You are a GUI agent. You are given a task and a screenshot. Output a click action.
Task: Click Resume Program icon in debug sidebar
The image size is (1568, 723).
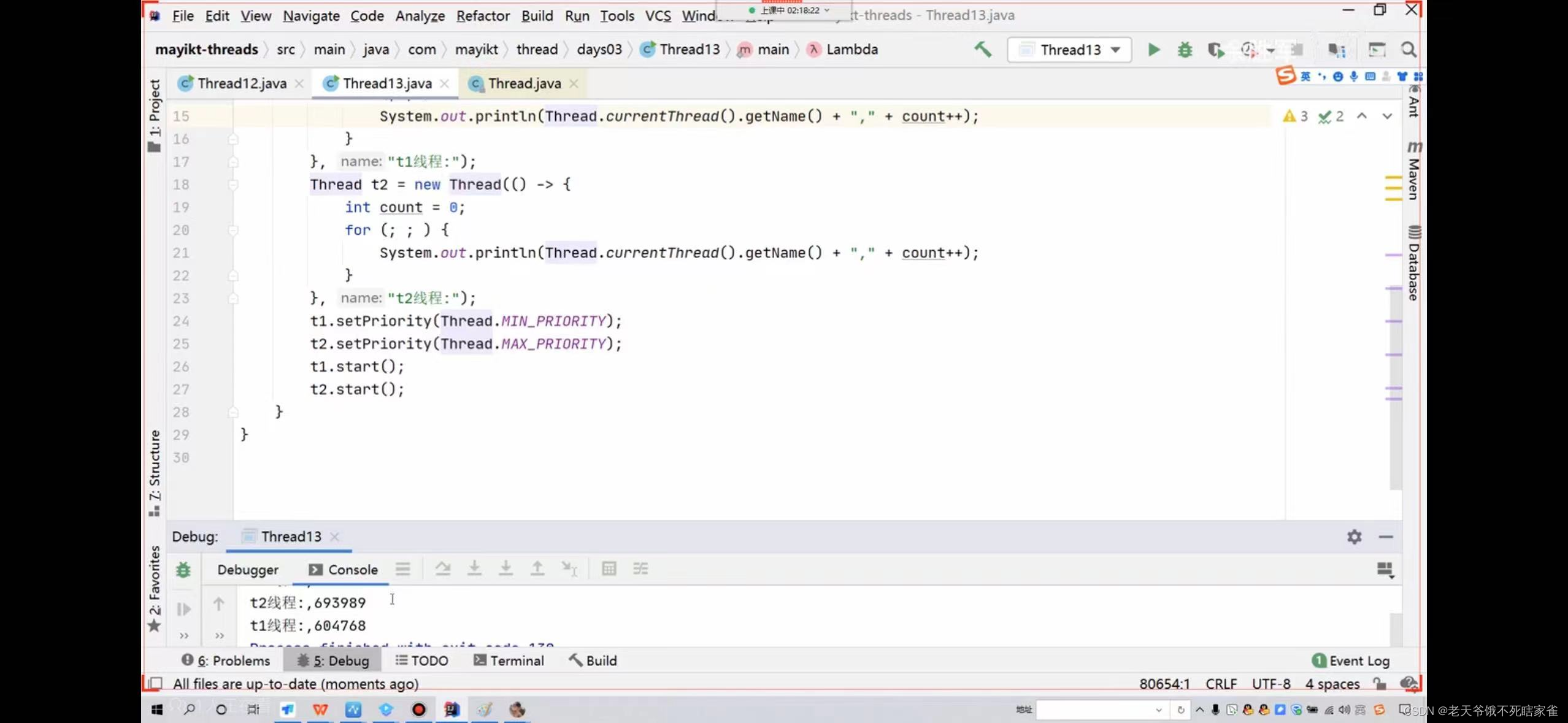pyautogui.click(x=183, y=609)
